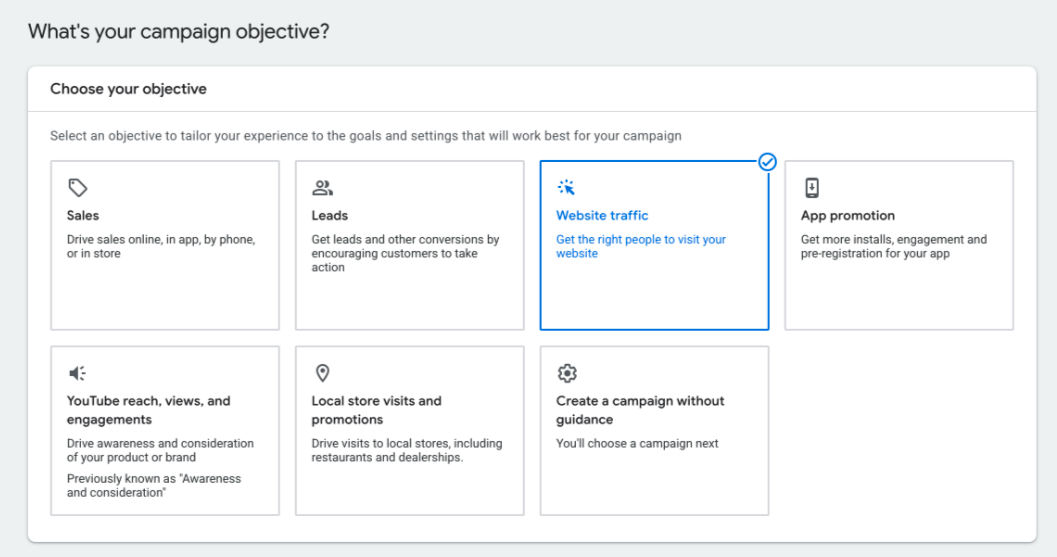Select the Sales objective title
This screenshot has width=1057, height=557.
[x=83, y=216]
